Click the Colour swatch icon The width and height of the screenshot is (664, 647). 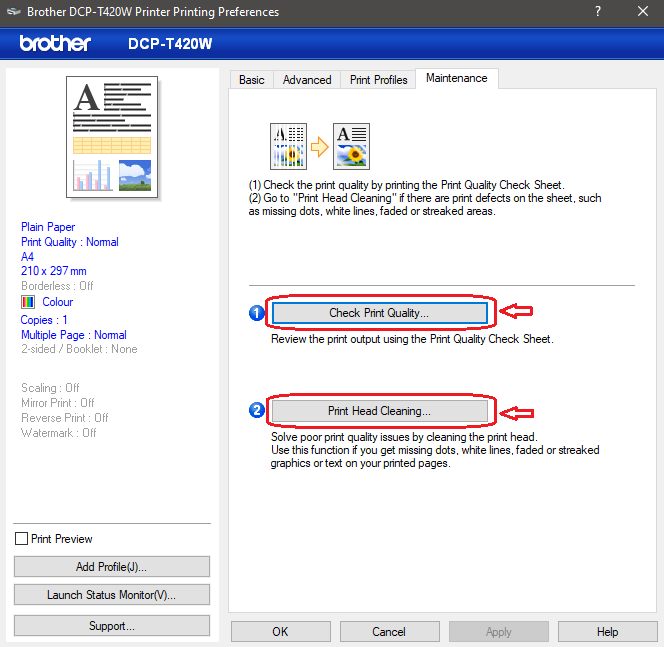(x=28, y=302)
